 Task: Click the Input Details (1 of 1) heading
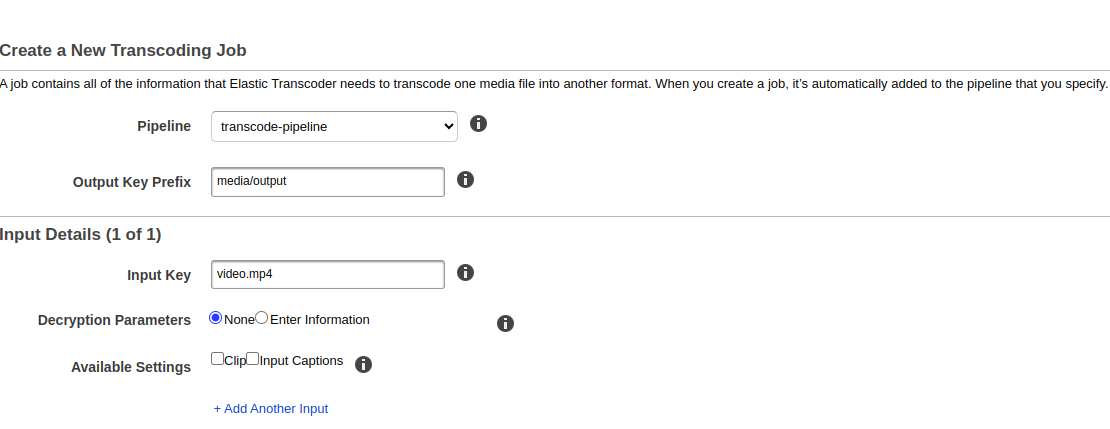(x=81, y=235)
